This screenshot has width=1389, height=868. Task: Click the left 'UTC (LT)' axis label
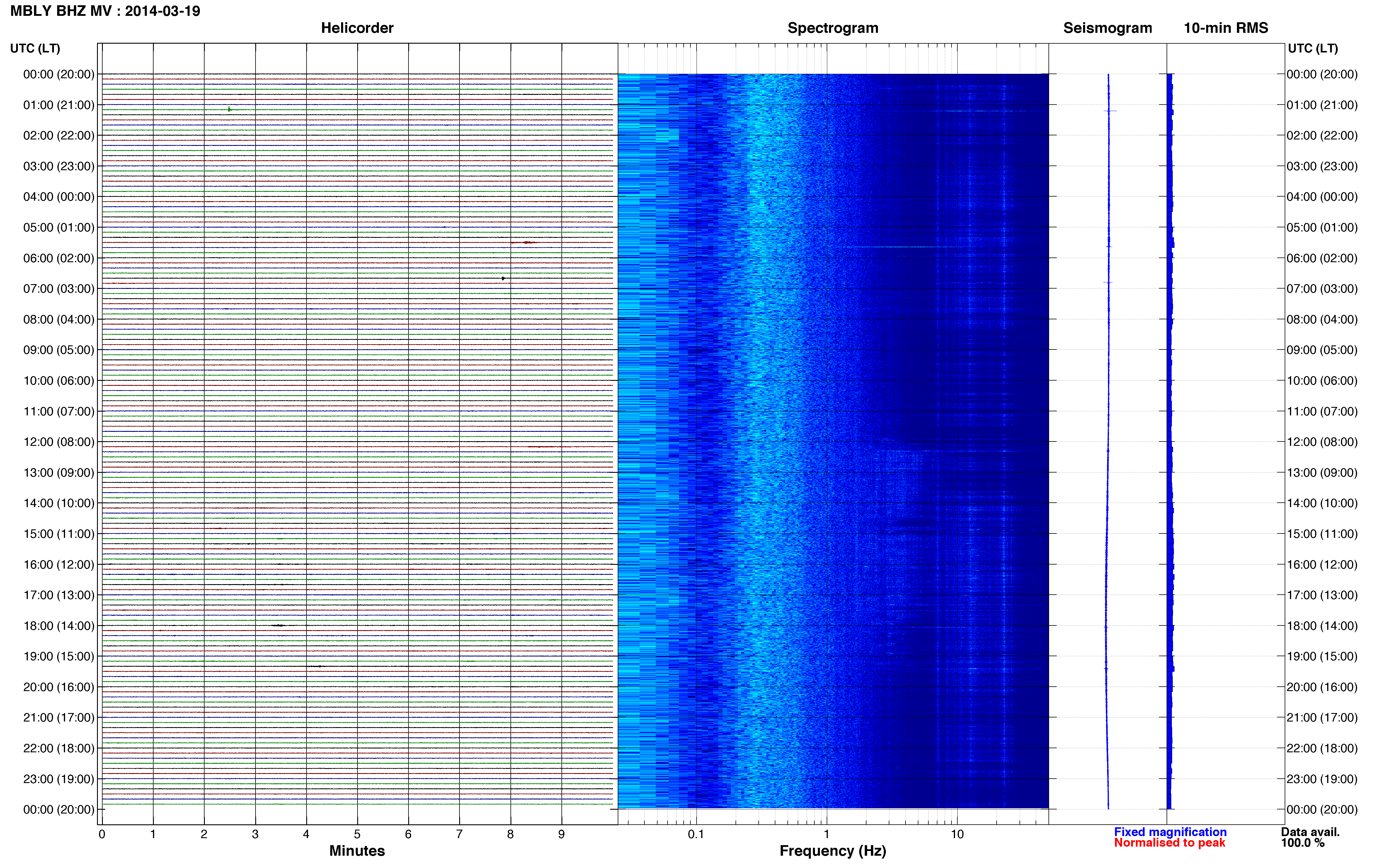[35, 48]
